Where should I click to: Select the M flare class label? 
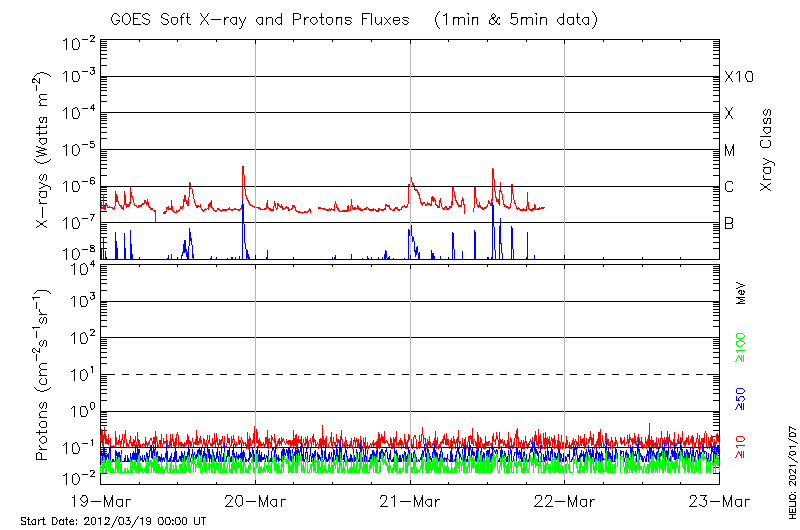[x=730, y=151]
